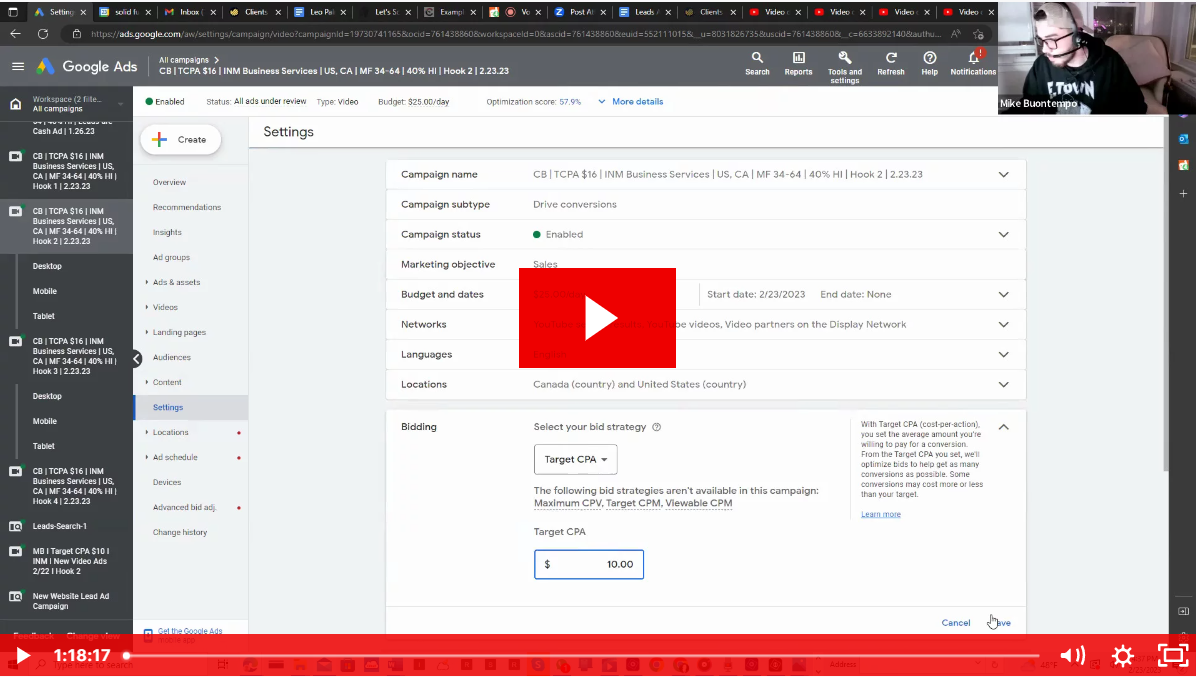Click the Target CPA amount input field
The image size is (1196, 677).
click(x=589, y=564)
